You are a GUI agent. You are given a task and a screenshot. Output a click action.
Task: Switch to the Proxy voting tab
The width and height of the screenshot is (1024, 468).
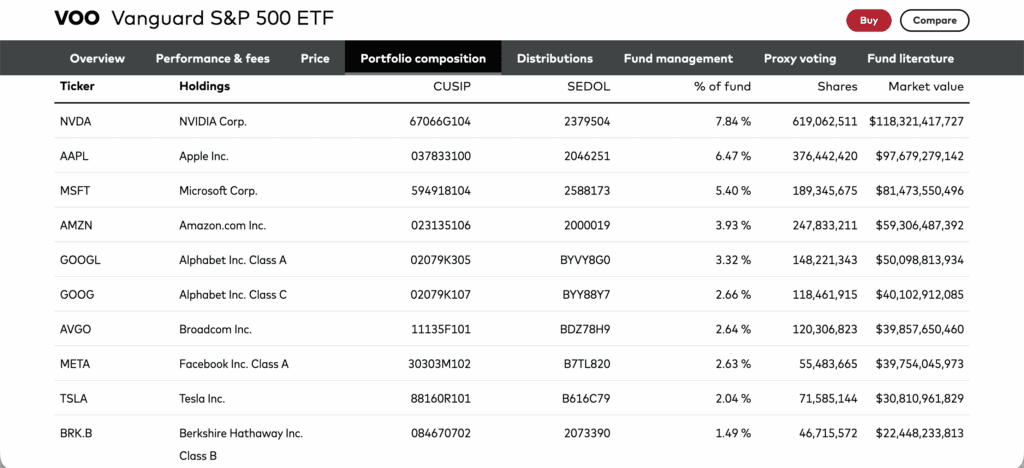[x=800, y=58]
